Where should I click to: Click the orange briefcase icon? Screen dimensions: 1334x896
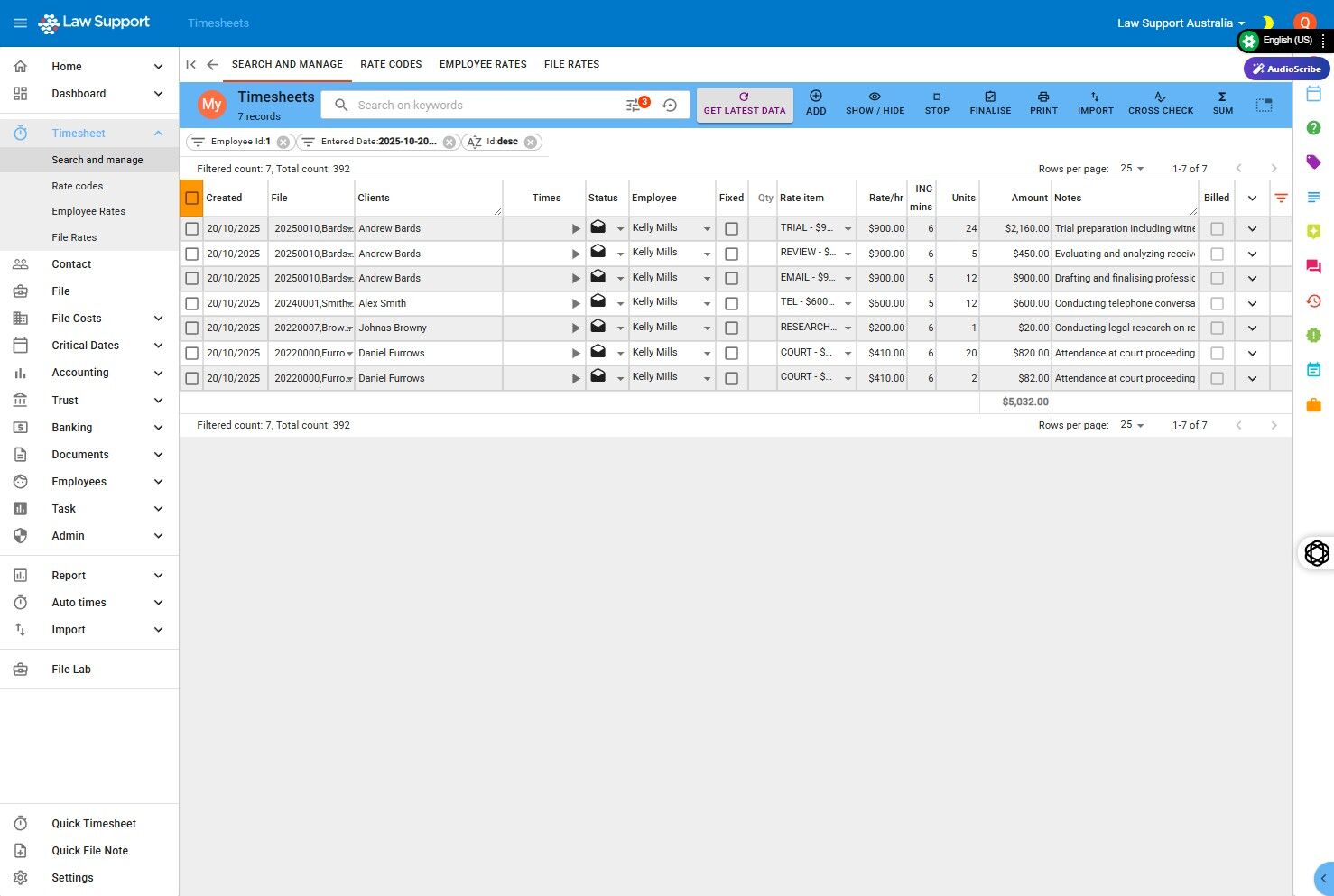click(x=1313, y=405)
